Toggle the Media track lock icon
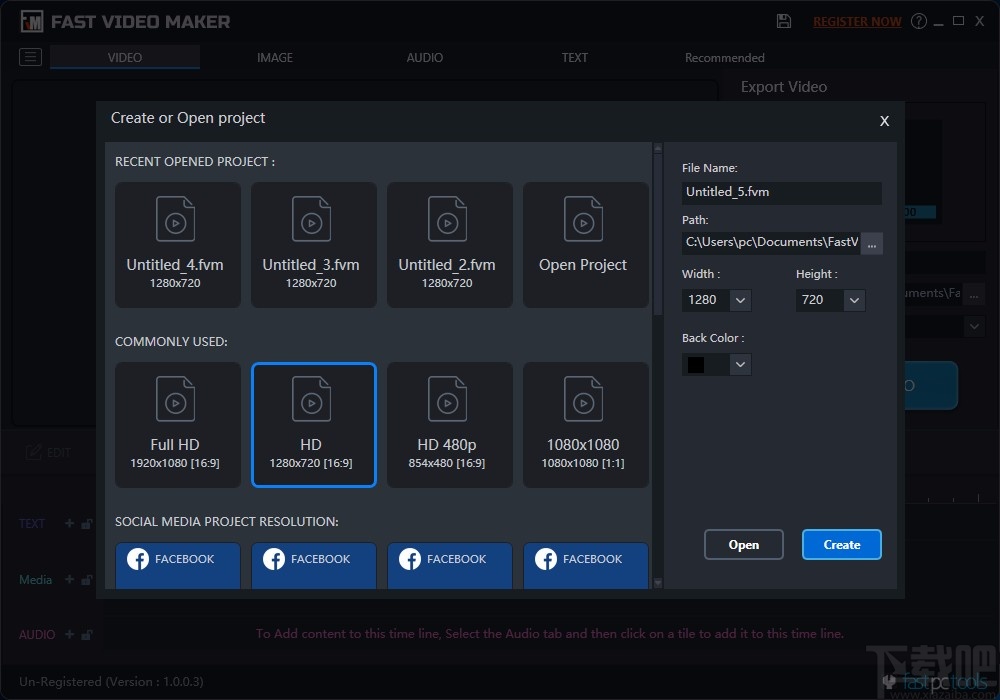Viewport: 1000px width, 700px height. click(87, 580)
